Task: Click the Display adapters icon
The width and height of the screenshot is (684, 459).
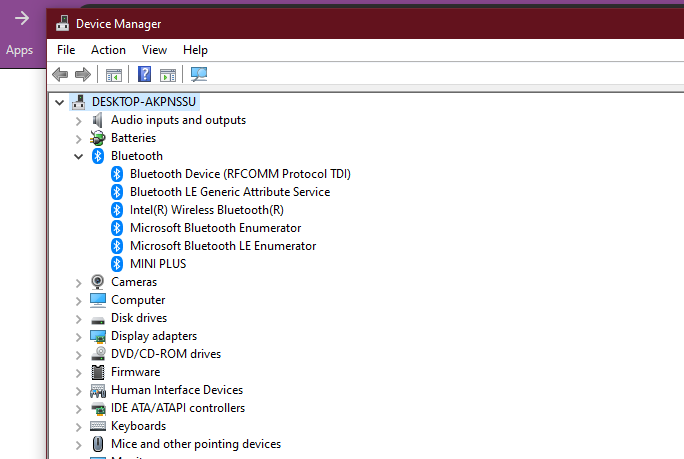Action: pos(98,336)
